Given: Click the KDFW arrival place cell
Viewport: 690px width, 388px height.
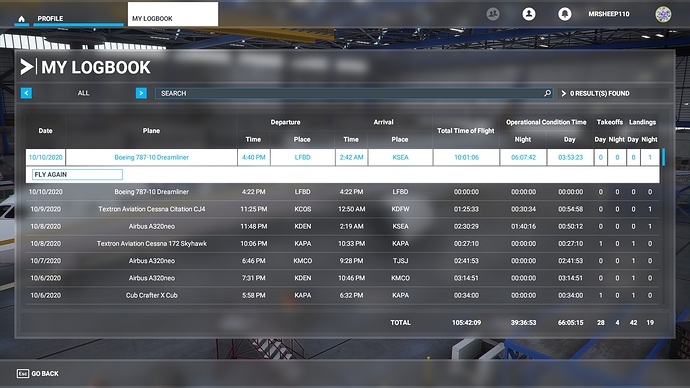Looking at the screenshot, I should pos(400,209).
